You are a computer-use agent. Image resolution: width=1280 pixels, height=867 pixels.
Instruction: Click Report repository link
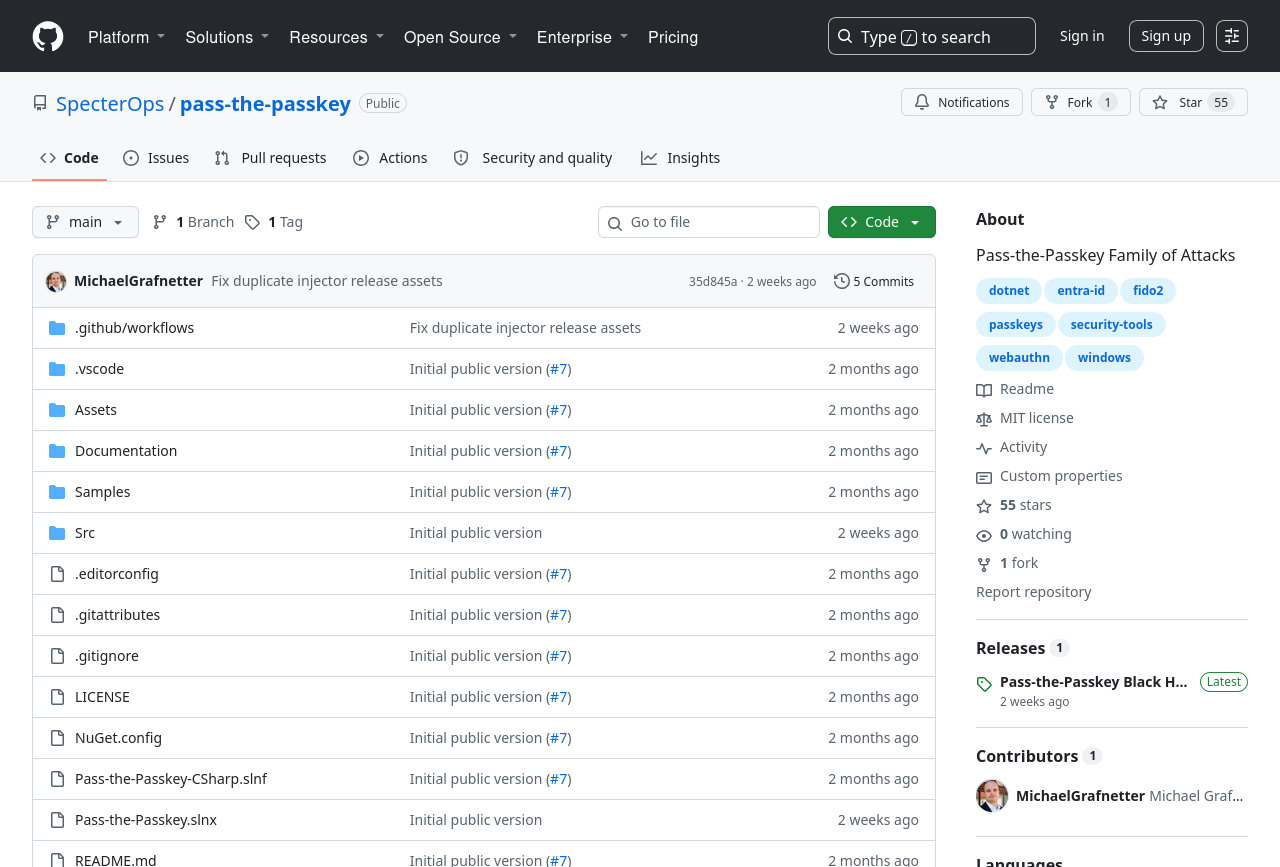pos(1034,592)
